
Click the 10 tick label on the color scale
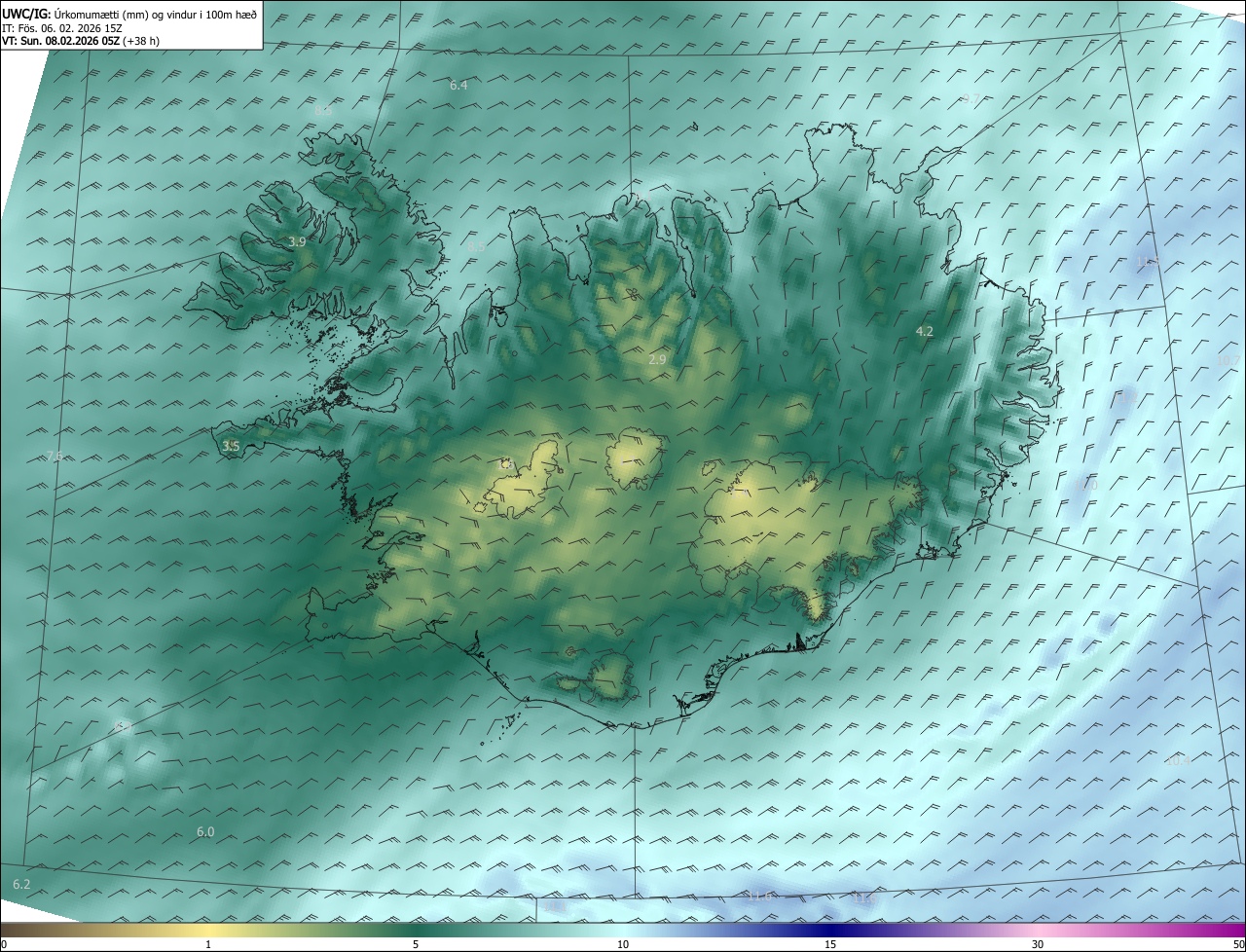[623, 944]
